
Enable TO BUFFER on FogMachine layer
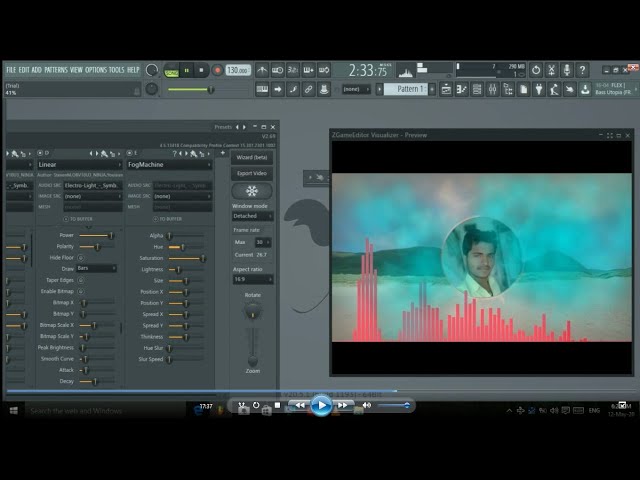pyautogui.click(x=167, y=219)
